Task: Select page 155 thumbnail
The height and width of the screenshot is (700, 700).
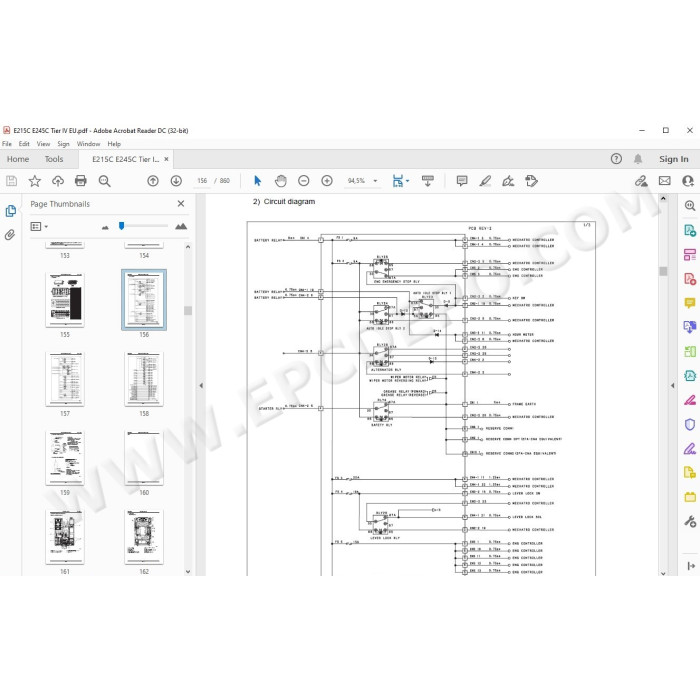Action: tap(65, 300)
